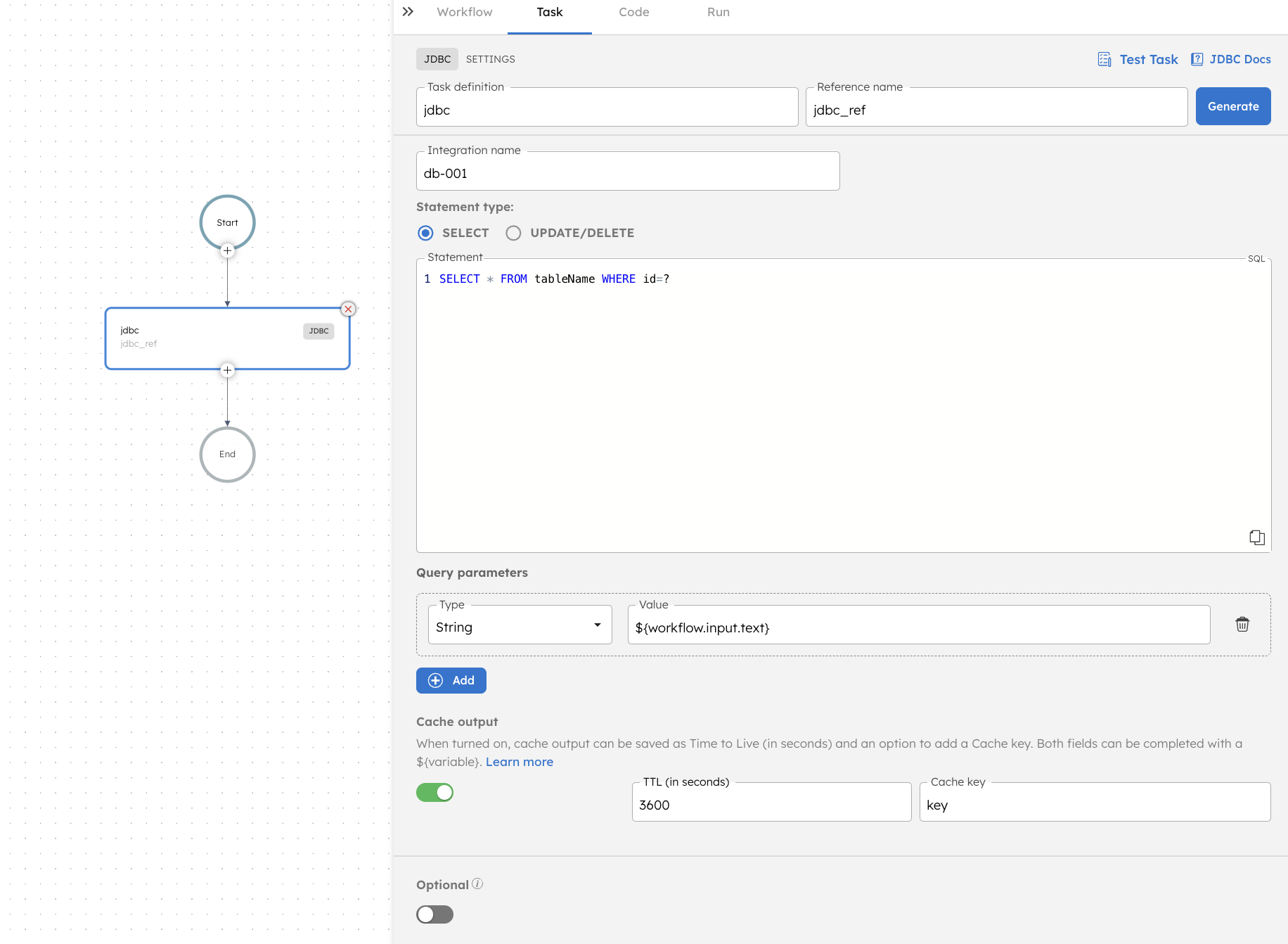Image resolution: width=1288 pixels, height=944 pixels.
Task: Click the Test Task document icon
Action: tap(1105, 60)
